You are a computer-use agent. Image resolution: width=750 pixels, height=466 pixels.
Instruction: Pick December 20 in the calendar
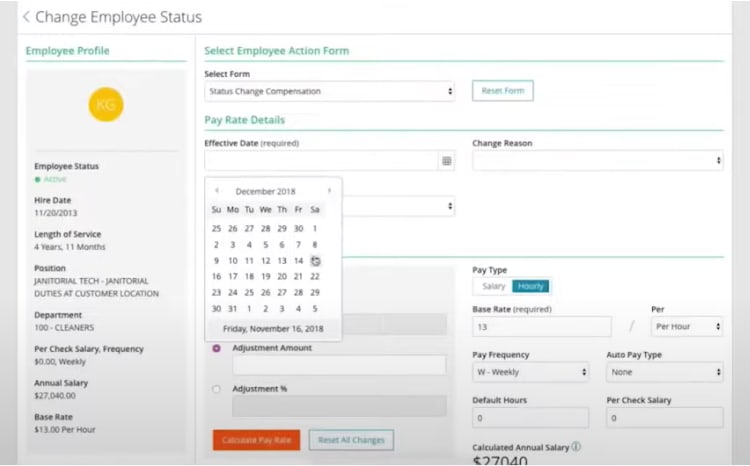[x=282, y=276]
